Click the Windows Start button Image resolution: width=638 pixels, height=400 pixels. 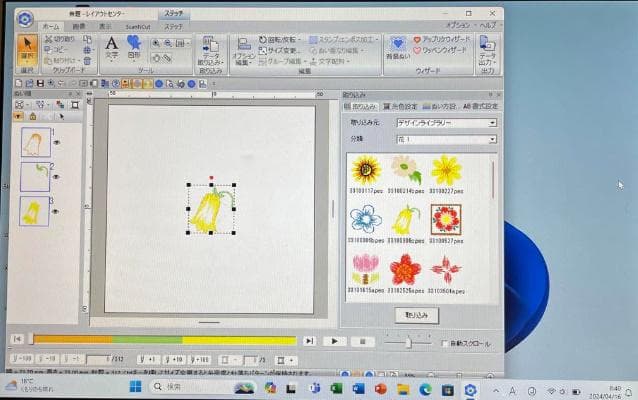click(135, 387)
